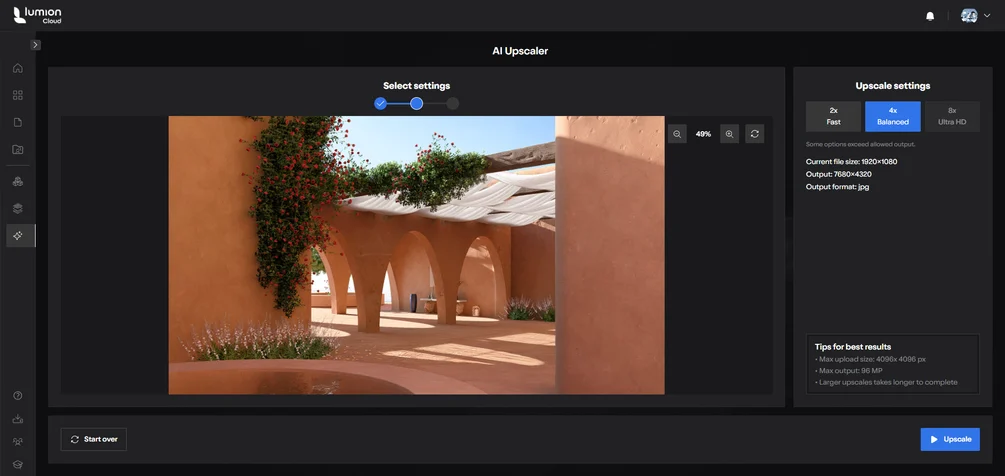Select the AI sparkle tools icon
The height and width of the screenshot is (476, 1005).
click(x=18, y=236)
